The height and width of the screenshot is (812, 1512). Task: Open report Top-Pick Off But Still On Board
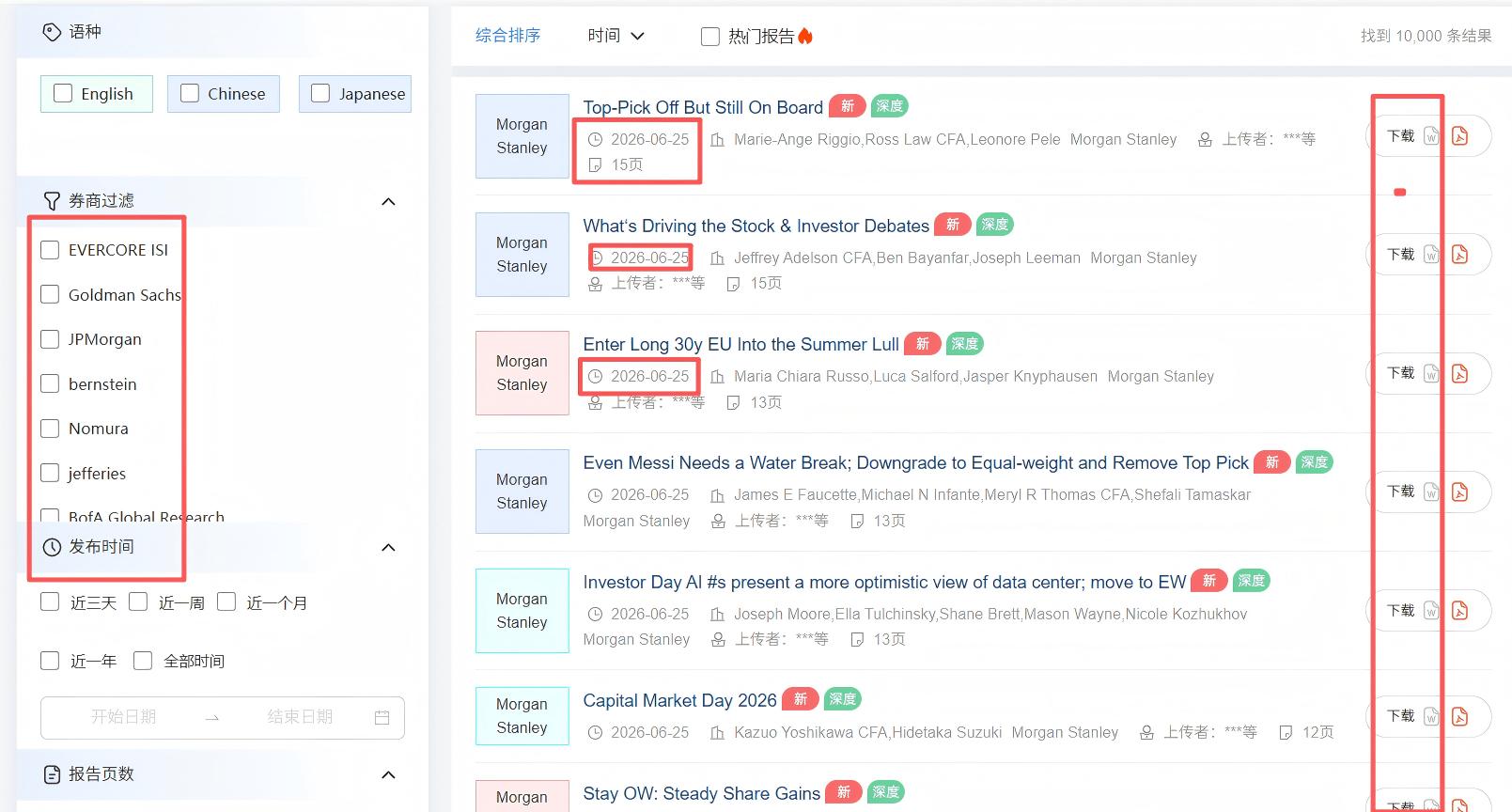tap(703, 107)
